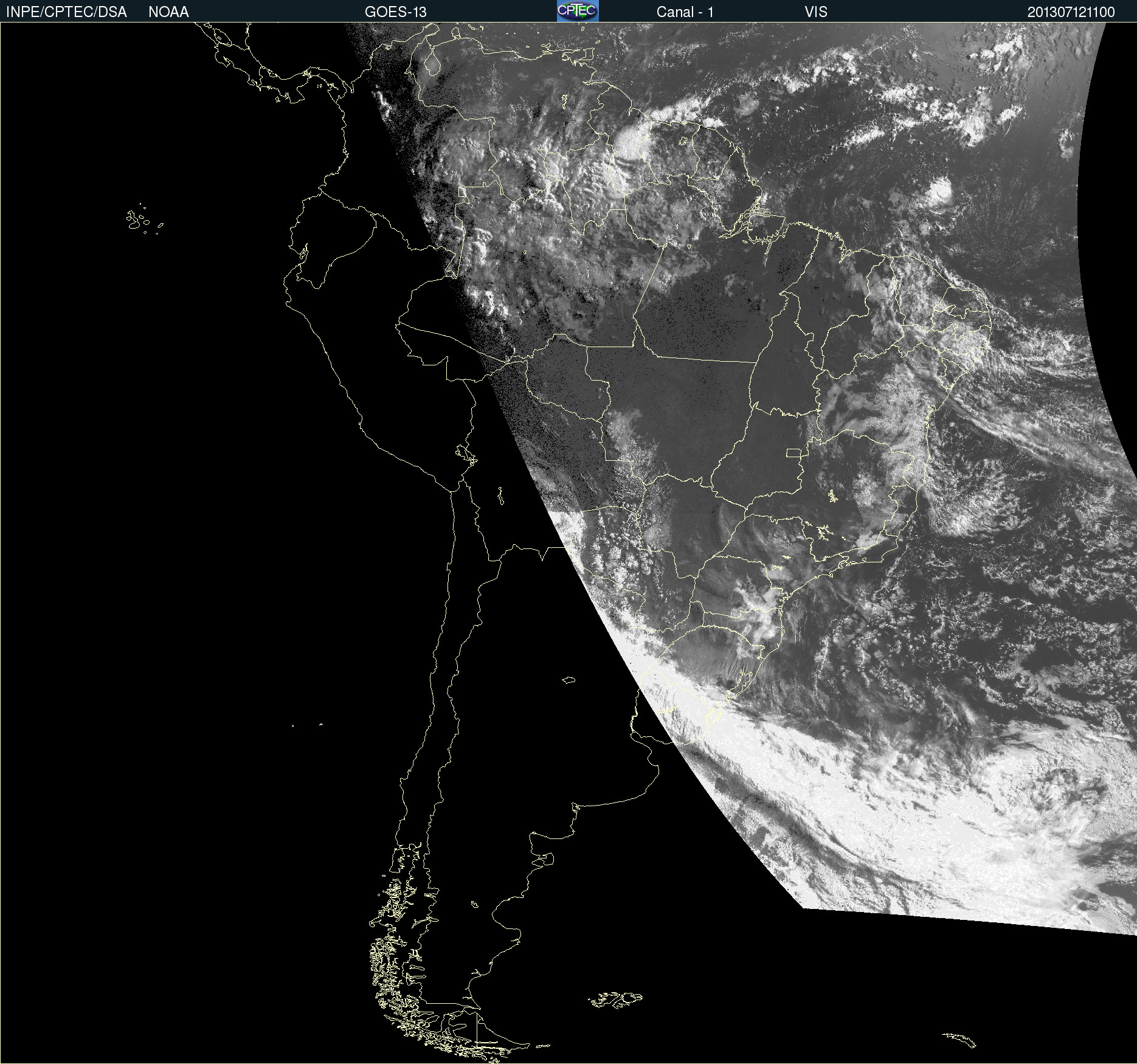The width and height of the screenshot is (1137, 1064).
Task: Click the CPTEC logo in the header
Action: [578, 11]
